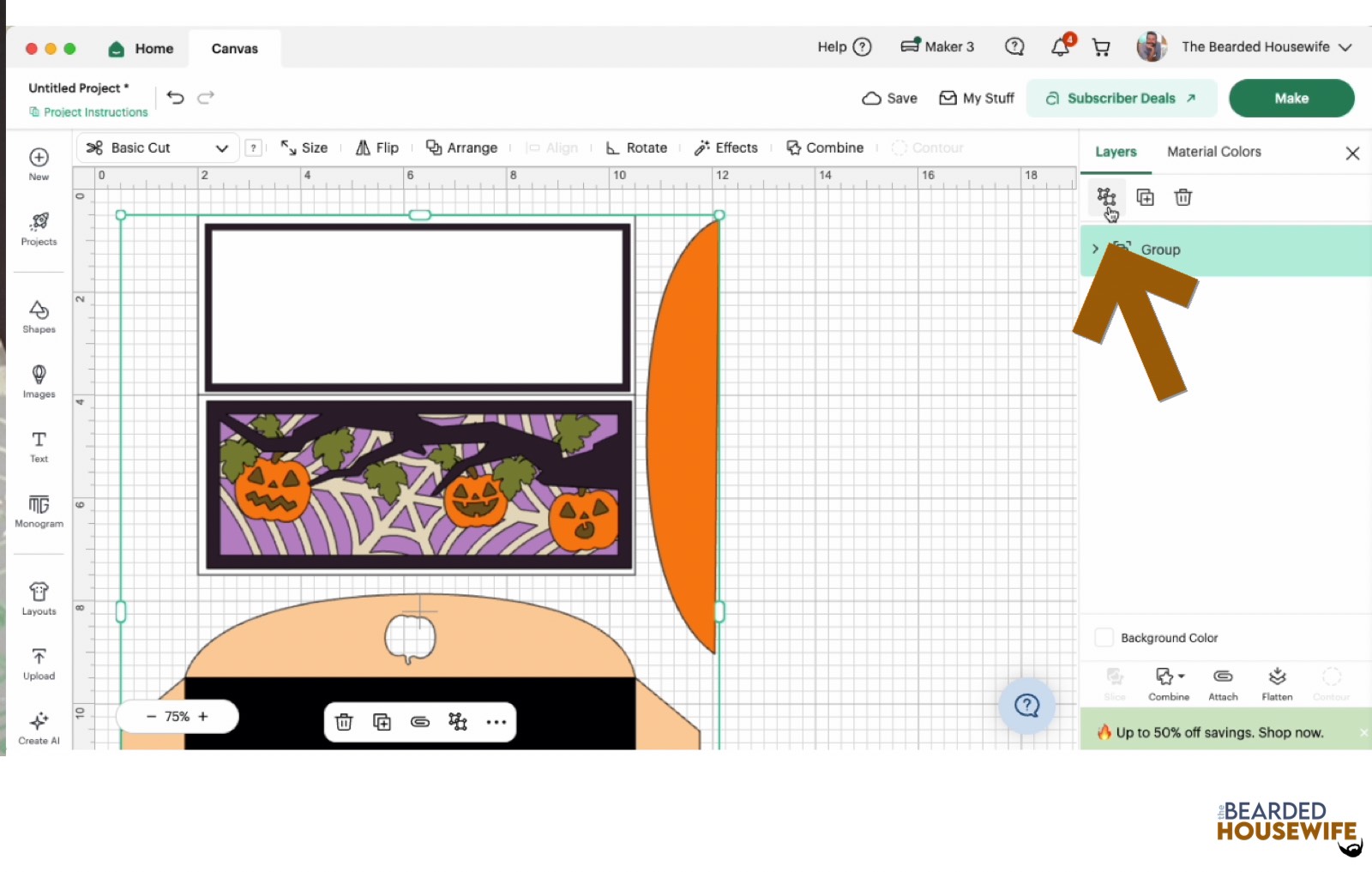
Task: Open the Rotate options
Action: [636, 147]
